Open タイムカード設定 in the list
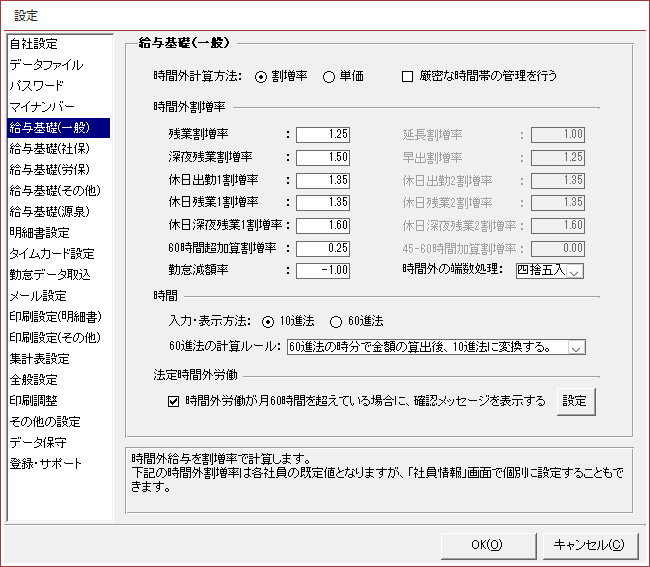 pos(51,253)
